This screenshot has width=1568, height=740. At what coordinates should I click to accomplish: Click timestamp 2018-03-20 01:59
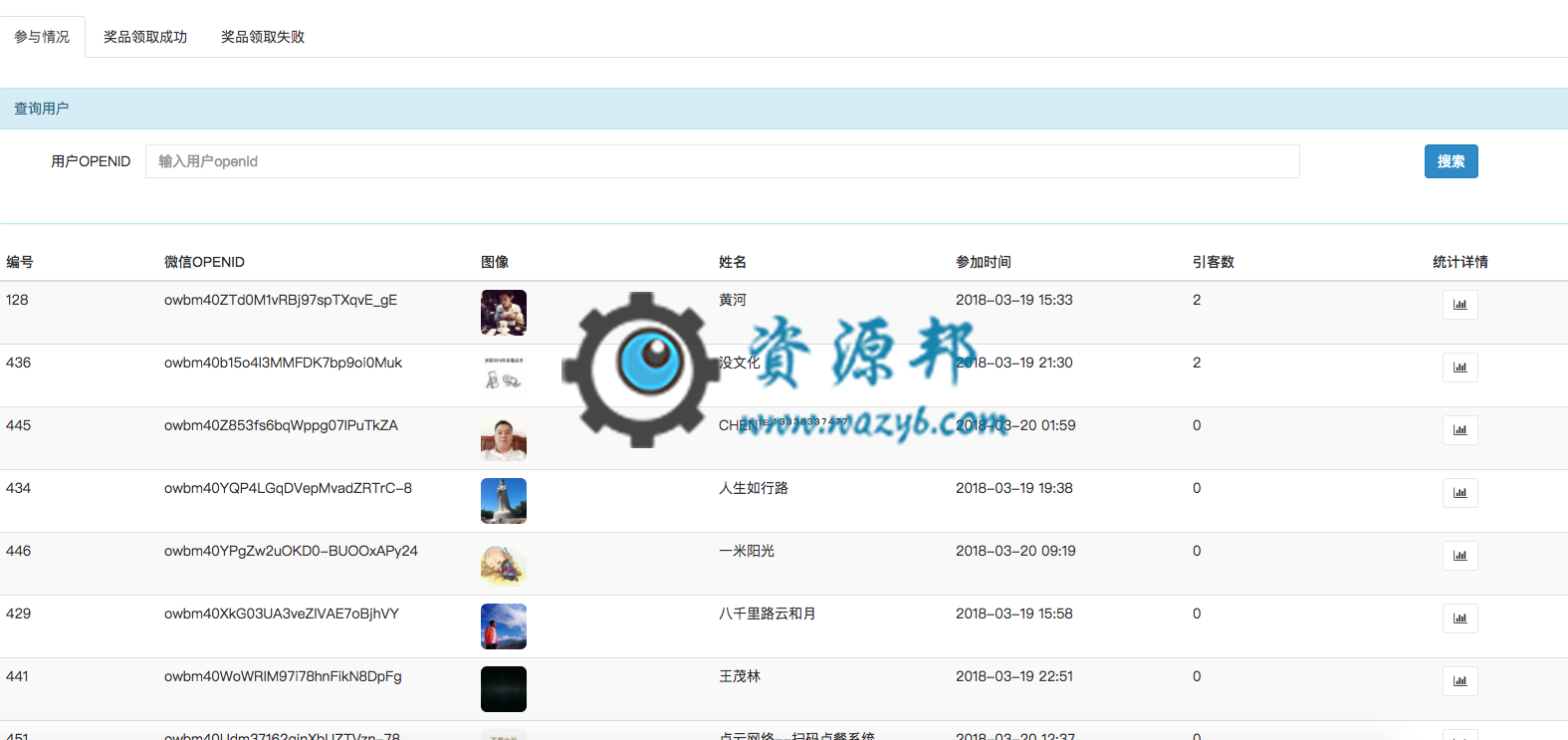tap(1015, 425)
